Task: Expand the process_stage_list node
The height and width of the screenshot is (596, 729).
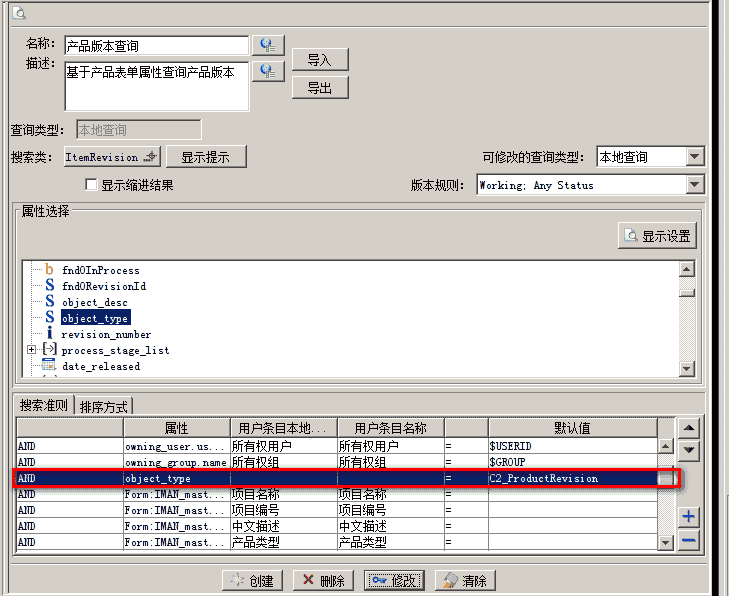Action: tap(31, 350)
